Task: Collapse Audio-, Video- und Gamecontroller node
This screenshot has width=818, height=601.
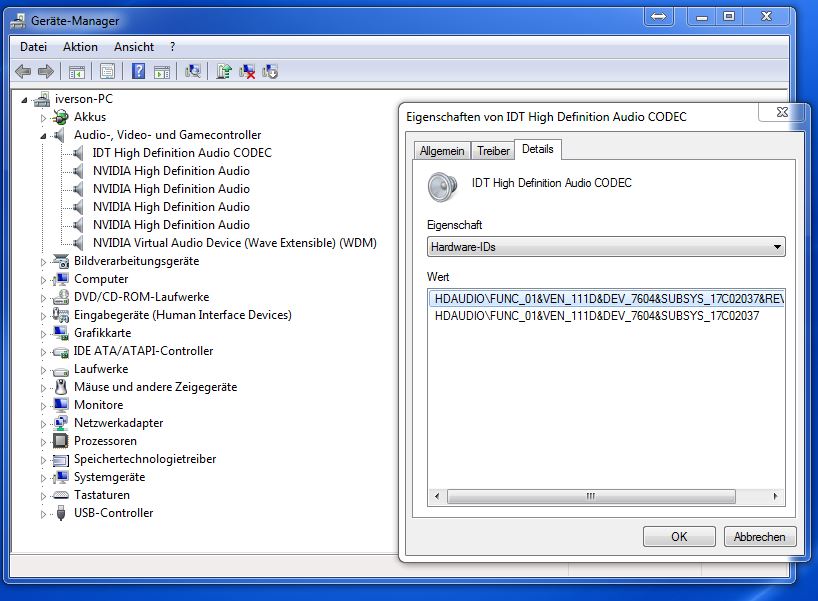Action: click(x=43, y=136)
